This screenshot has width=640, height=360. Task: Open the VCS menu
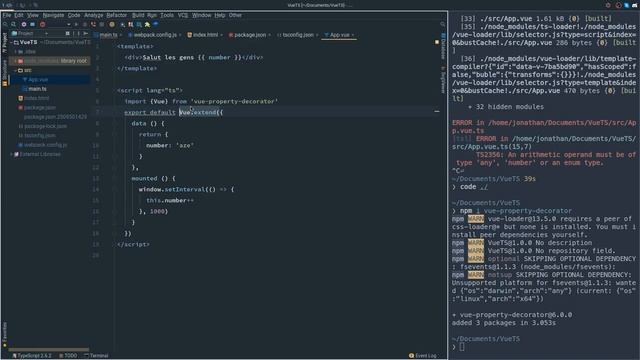click(183, 15)
